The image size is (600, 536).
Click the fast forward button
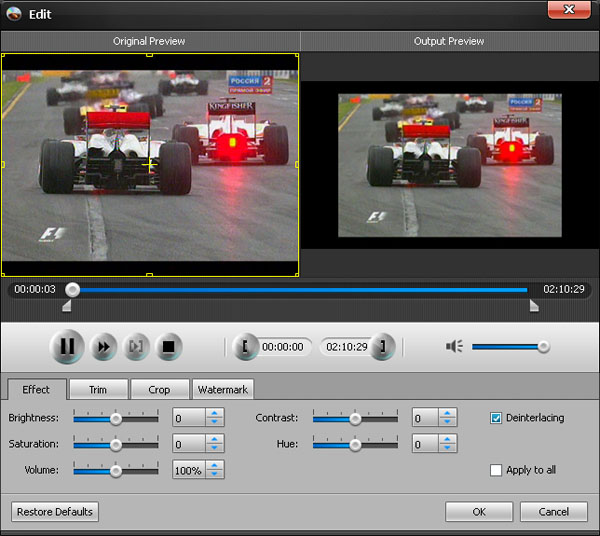click(x=102, y=347)
